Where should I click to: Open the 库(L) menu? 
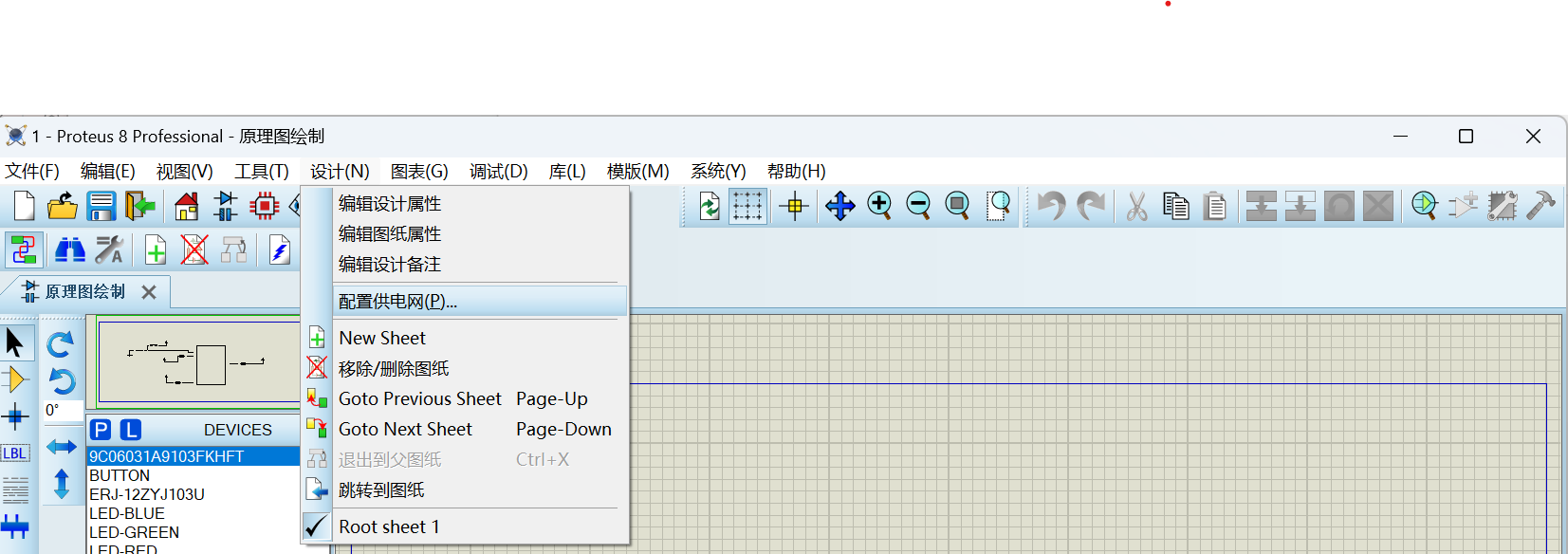pos(567,172)
